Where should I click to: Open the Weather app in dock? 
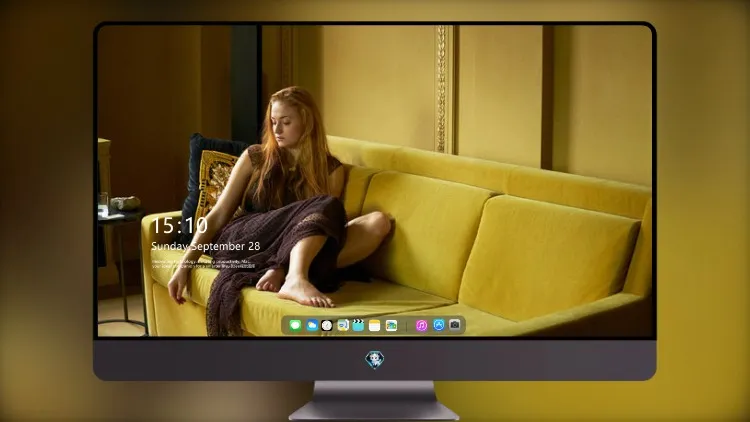[x=311, y=325]
